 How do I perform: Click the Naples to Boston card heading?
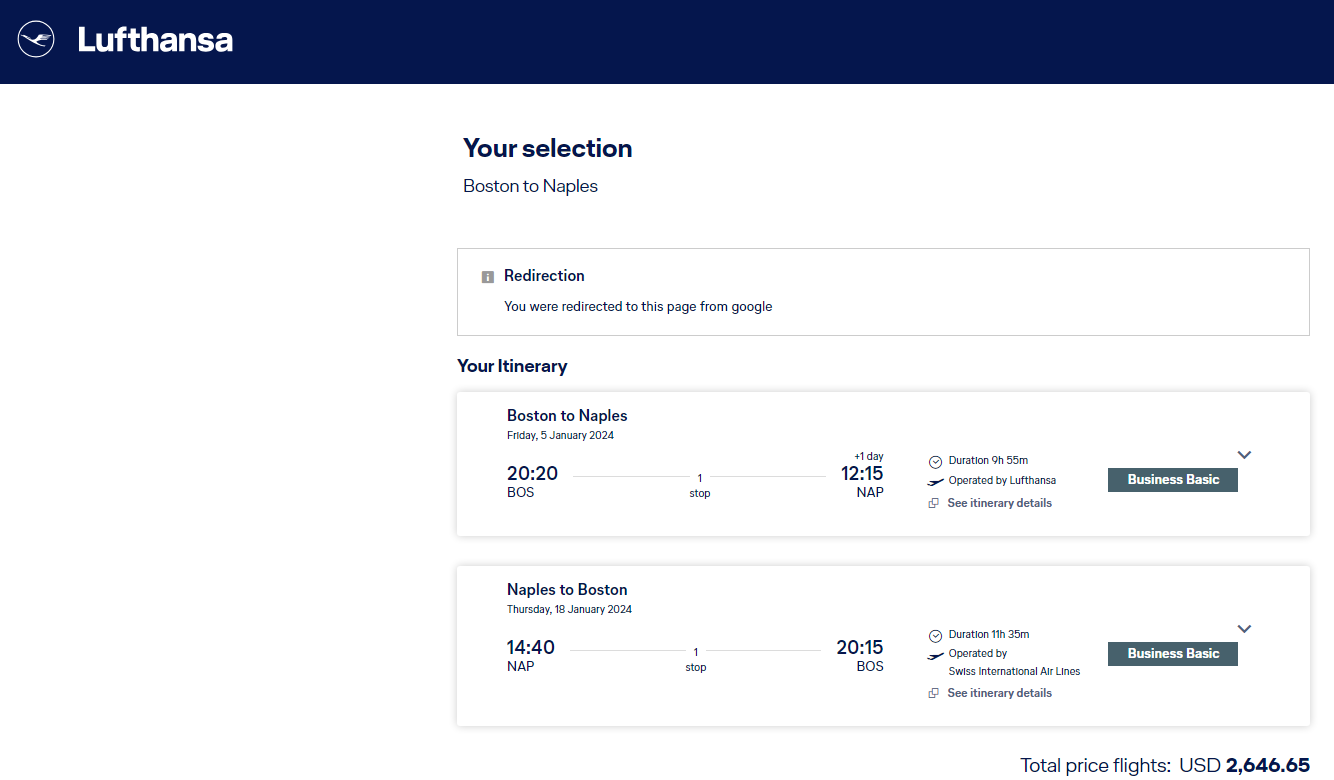click(567, 590)
